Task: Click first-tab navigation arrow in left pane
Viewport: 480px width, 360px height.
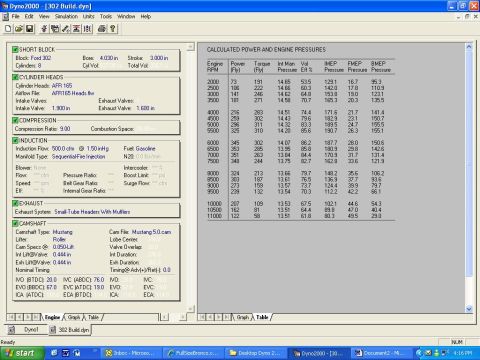Action: [11, 317]
